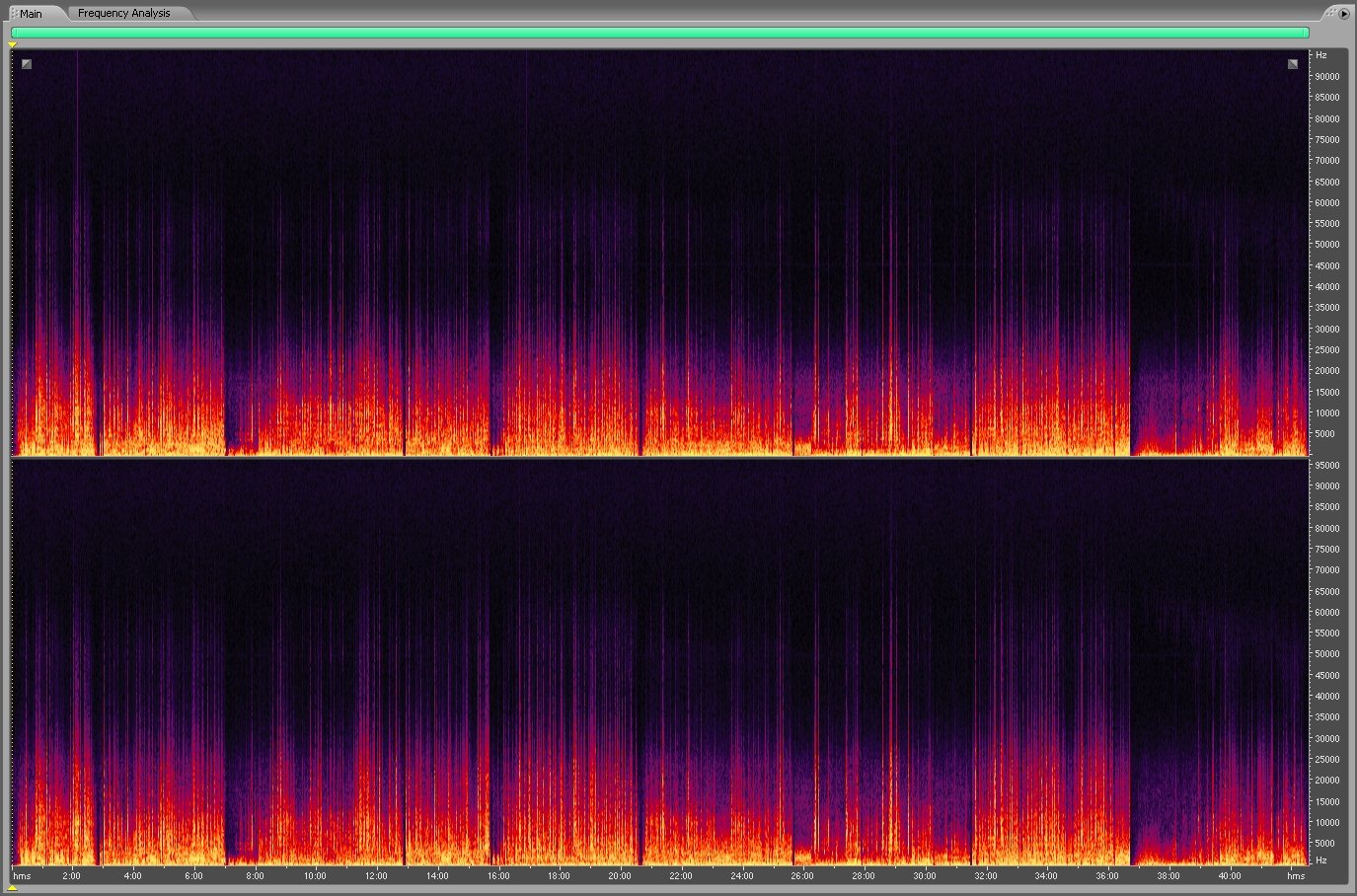
Task: Click the panel gripper dots at top right
Action: pos(1331,13)
